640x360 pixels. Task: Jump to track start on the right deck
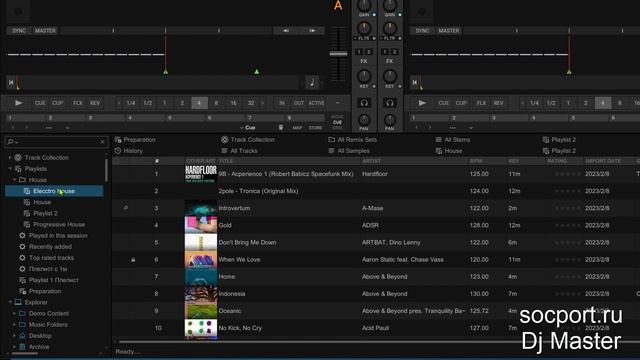[x=415, y=82]
